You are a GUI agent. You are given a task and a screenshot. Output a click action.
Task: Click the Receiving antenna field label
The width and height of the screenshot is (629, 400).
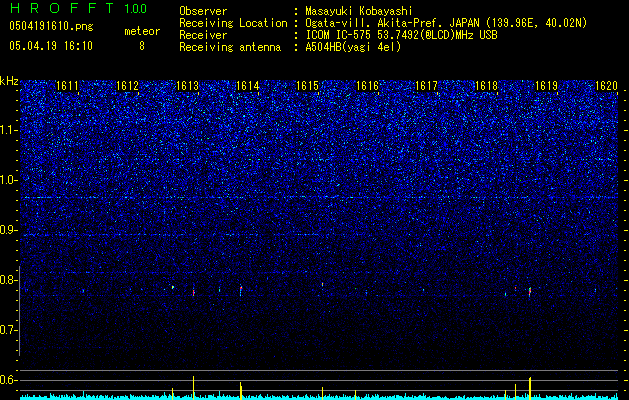[230, 47]
